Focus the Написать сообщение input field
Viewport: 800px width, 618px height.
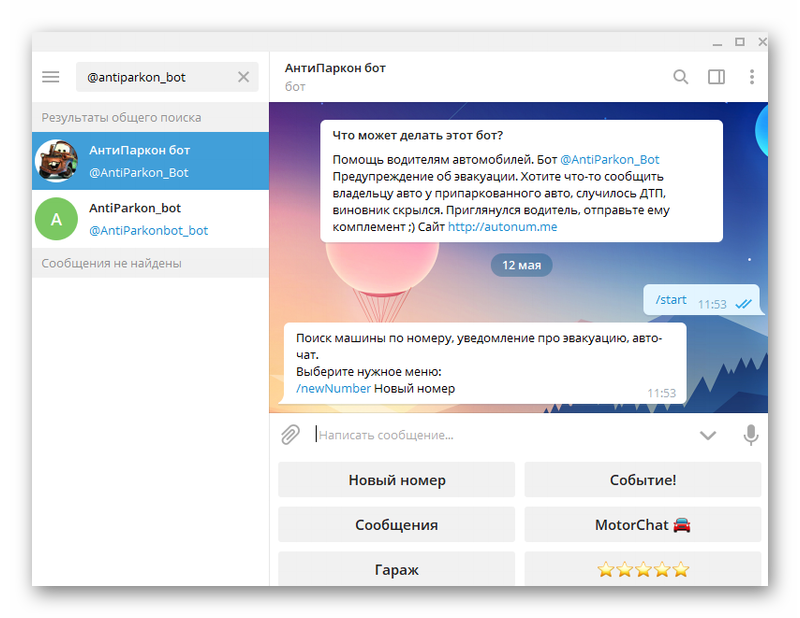(503, 435)
